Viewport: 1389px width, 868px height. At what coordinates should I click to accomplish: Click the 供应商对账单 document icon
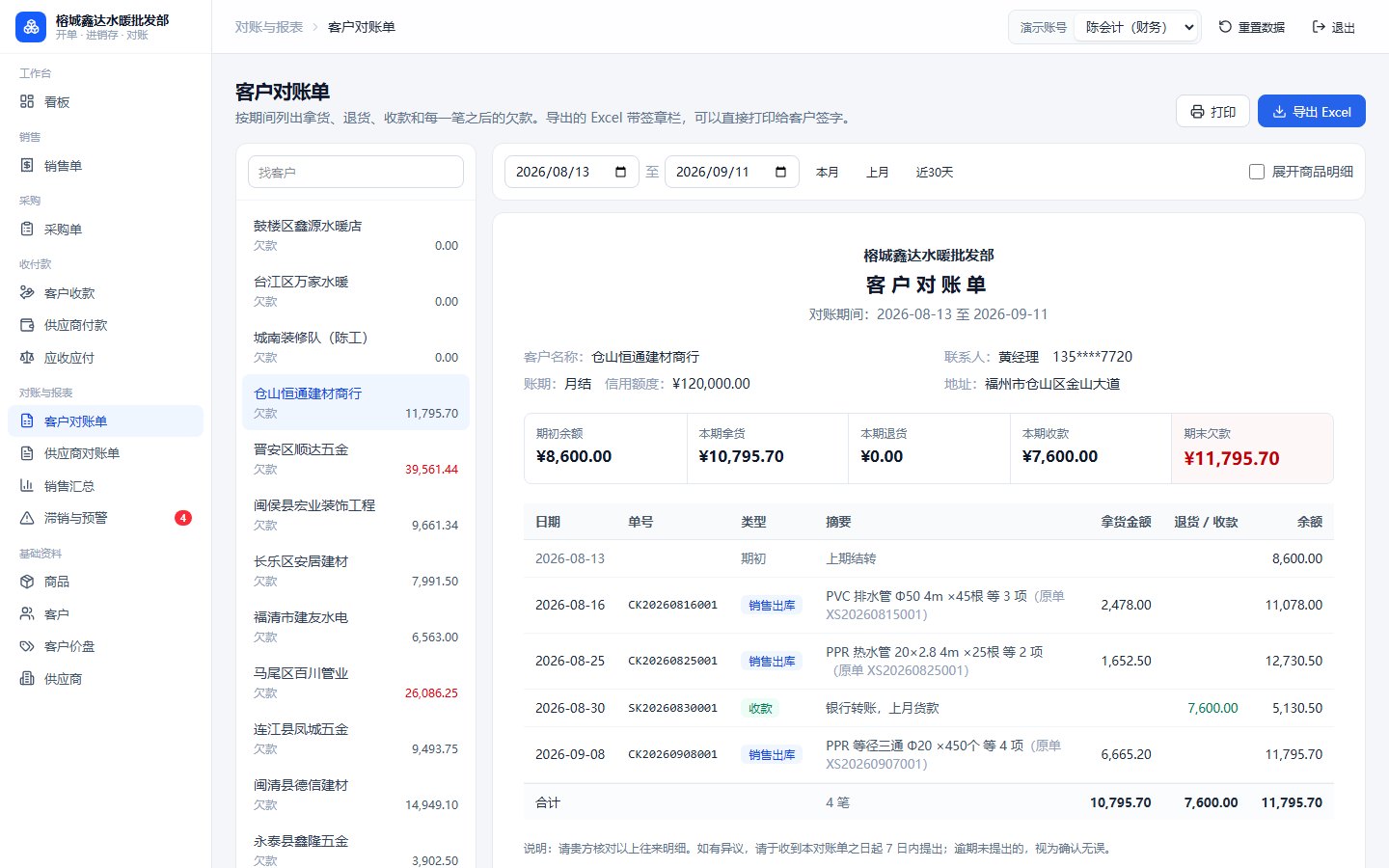[27, 453]
